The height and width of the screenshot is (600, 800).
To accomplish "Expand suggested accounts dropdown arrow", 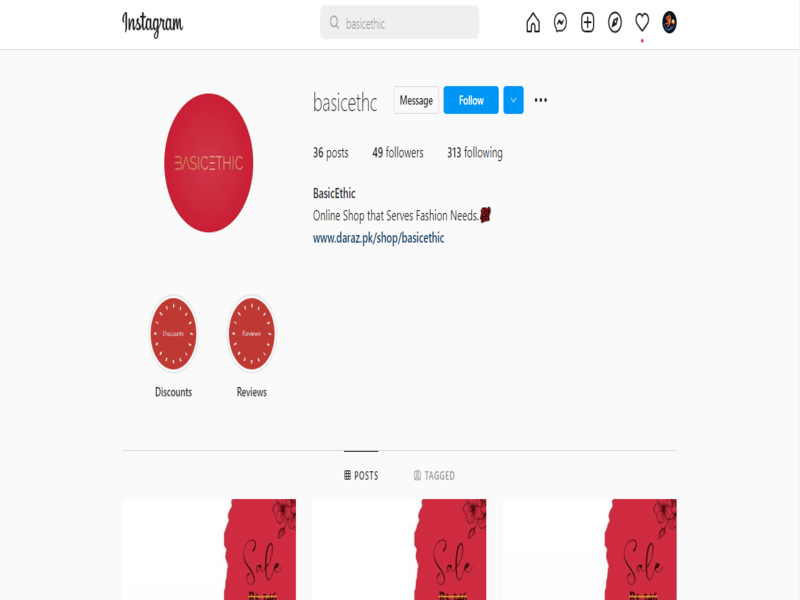I will point(513,100).
